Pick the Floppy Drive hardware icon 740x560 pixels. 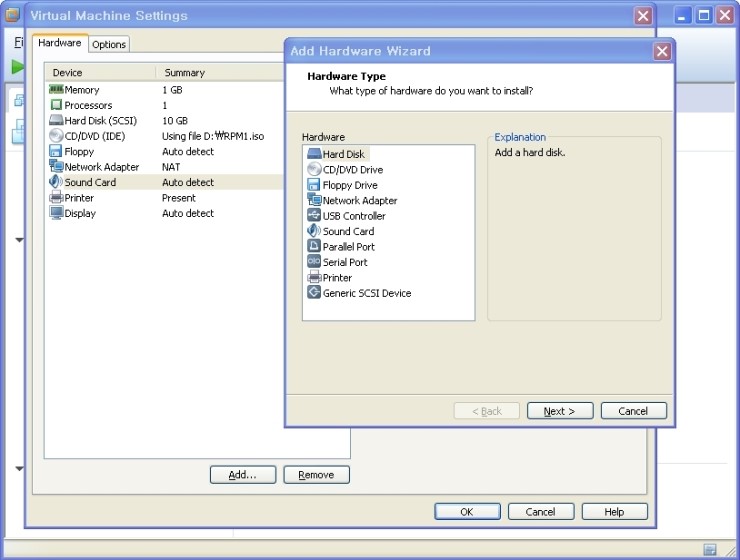(x=314, y=185)
